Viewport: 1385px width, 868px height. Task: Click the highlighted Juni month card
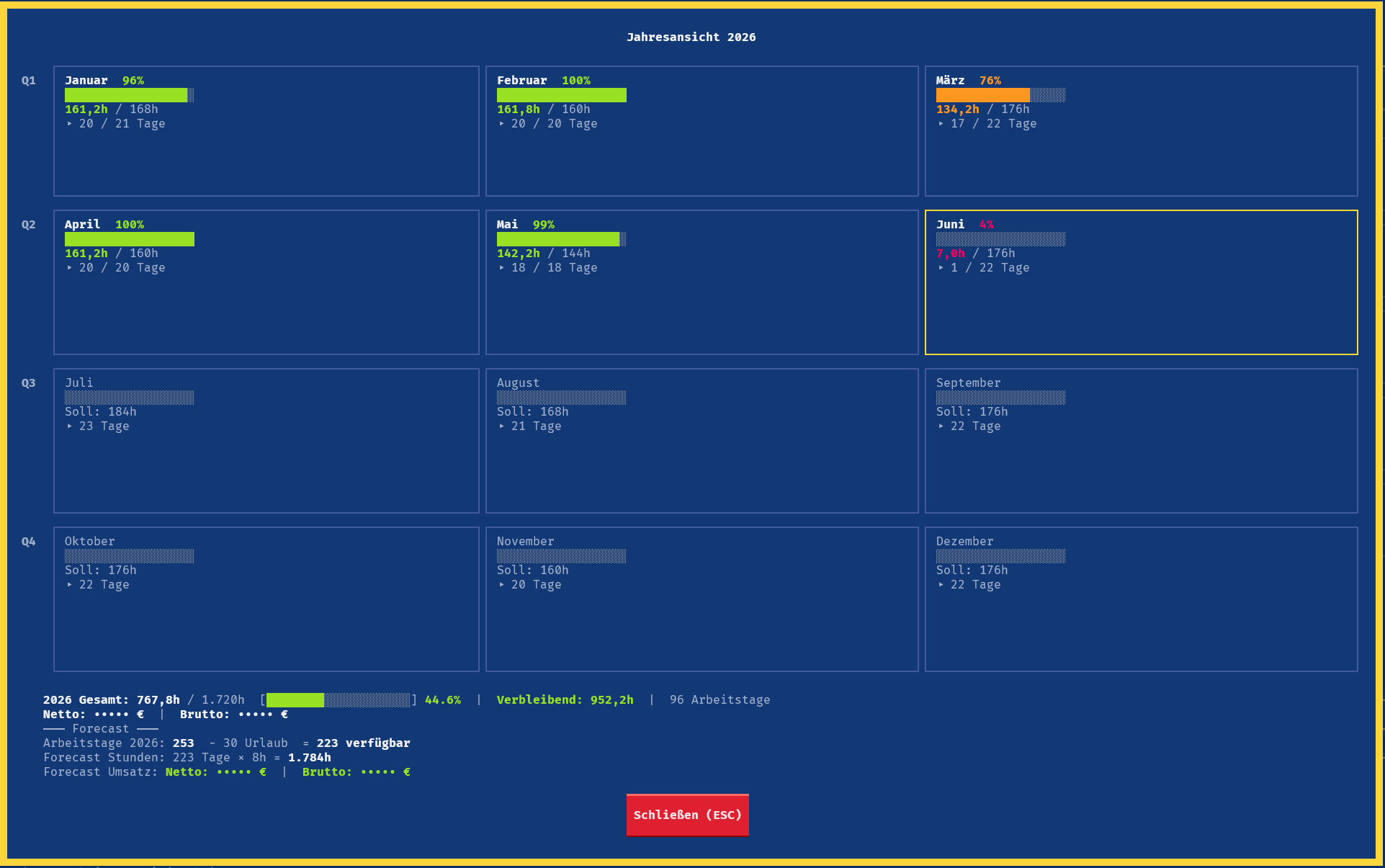click(1142, 282)
